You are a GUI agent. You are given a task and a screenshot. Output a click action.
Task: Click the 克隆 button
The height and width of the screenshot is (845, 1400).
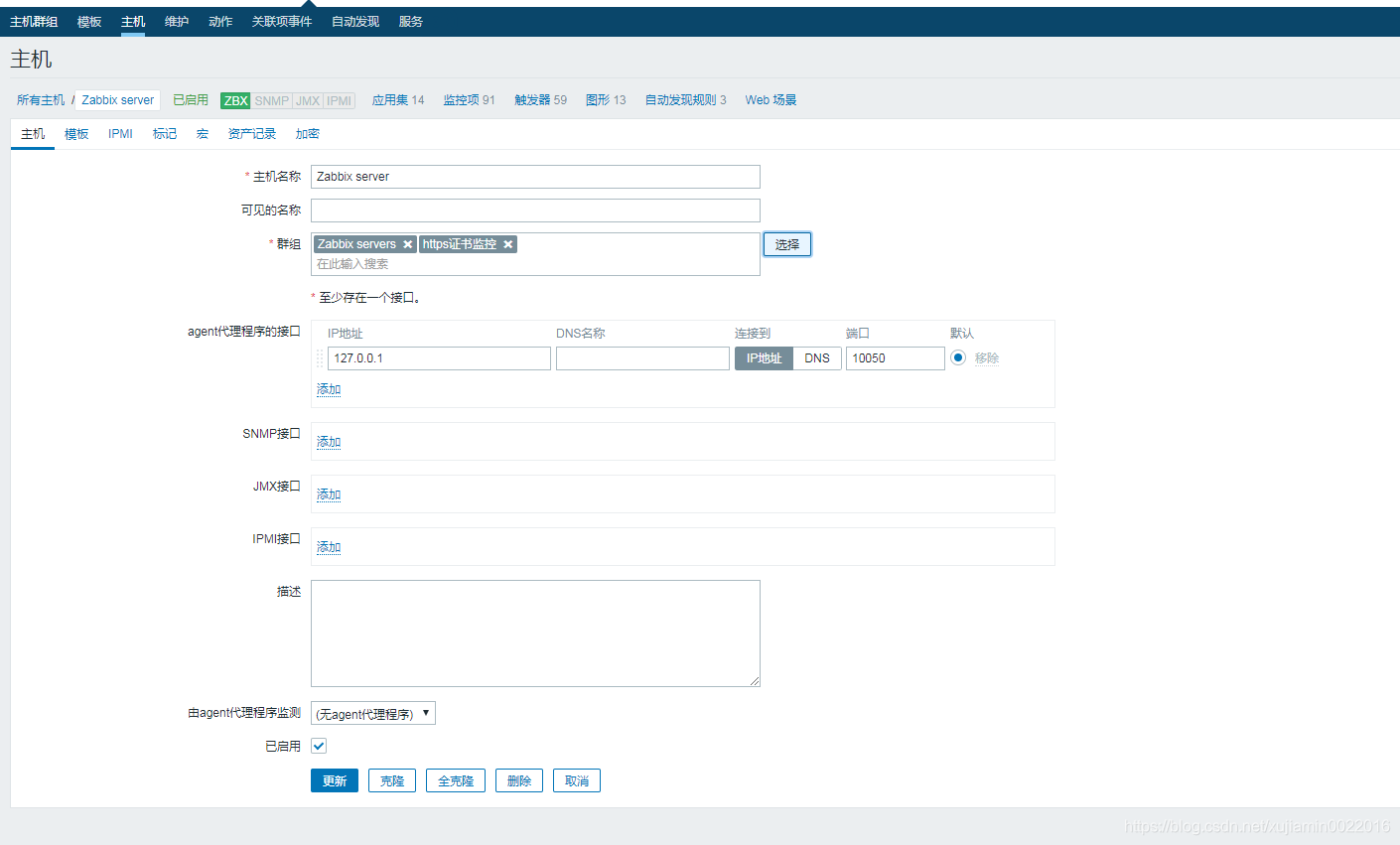(x=392, y=780)
